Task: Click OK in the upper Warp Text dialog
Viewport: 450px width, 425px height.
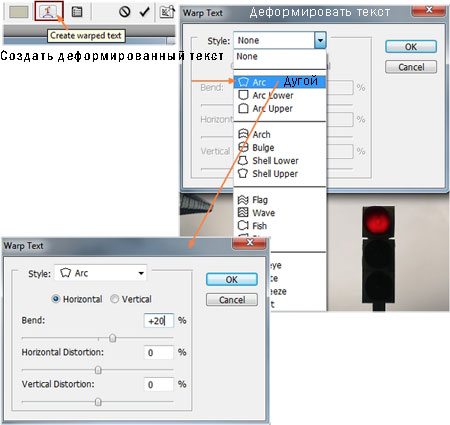Action: coord(411,47)
